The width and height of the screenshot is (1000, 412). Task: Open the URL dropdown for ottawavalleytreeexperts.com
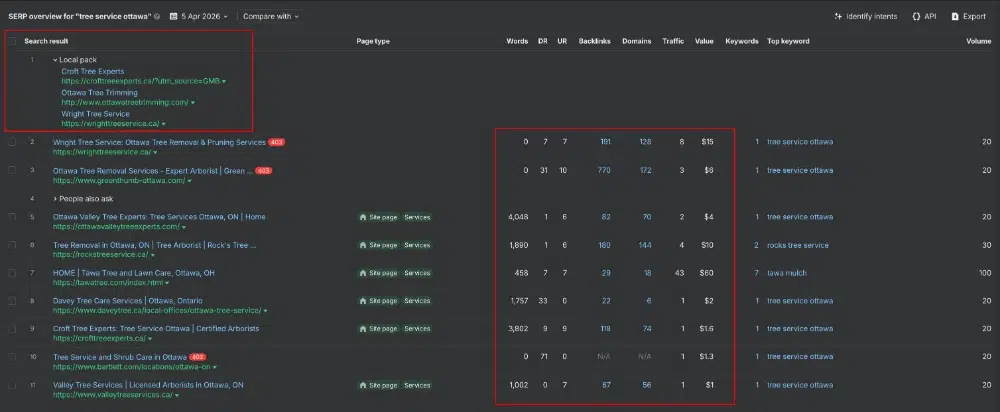(184, 227)
